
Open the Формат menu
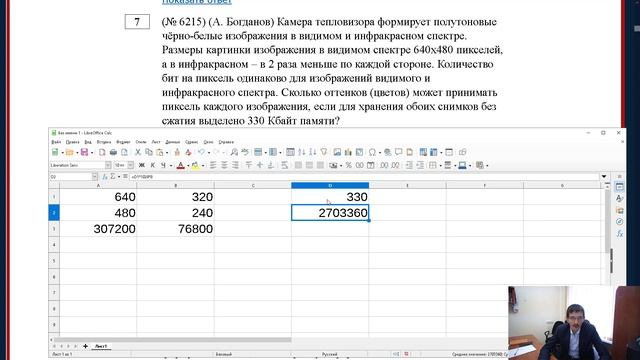tap(123, 142)
